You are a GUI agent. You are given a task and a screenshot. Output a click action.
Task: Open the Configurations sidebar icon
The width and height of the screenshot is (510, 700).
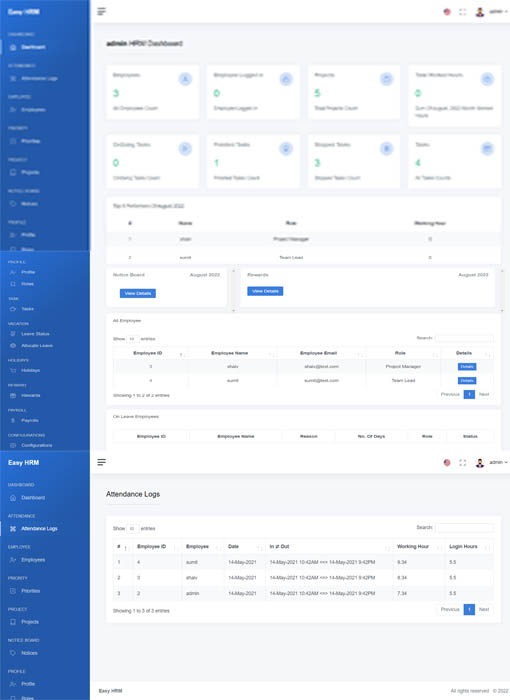coord(13,445)
